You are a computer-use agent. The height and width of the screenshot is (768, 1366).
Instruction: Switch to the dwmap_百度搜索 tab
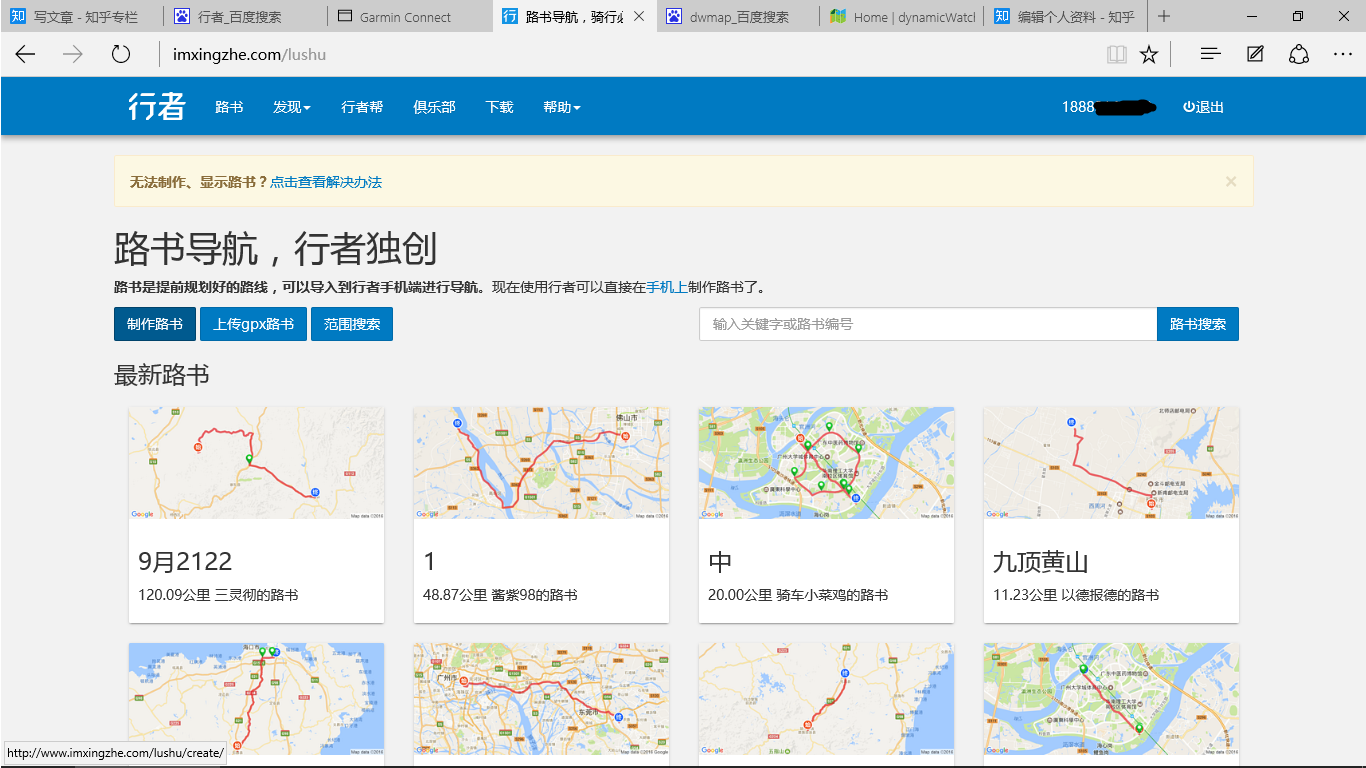tap(738, 16)
